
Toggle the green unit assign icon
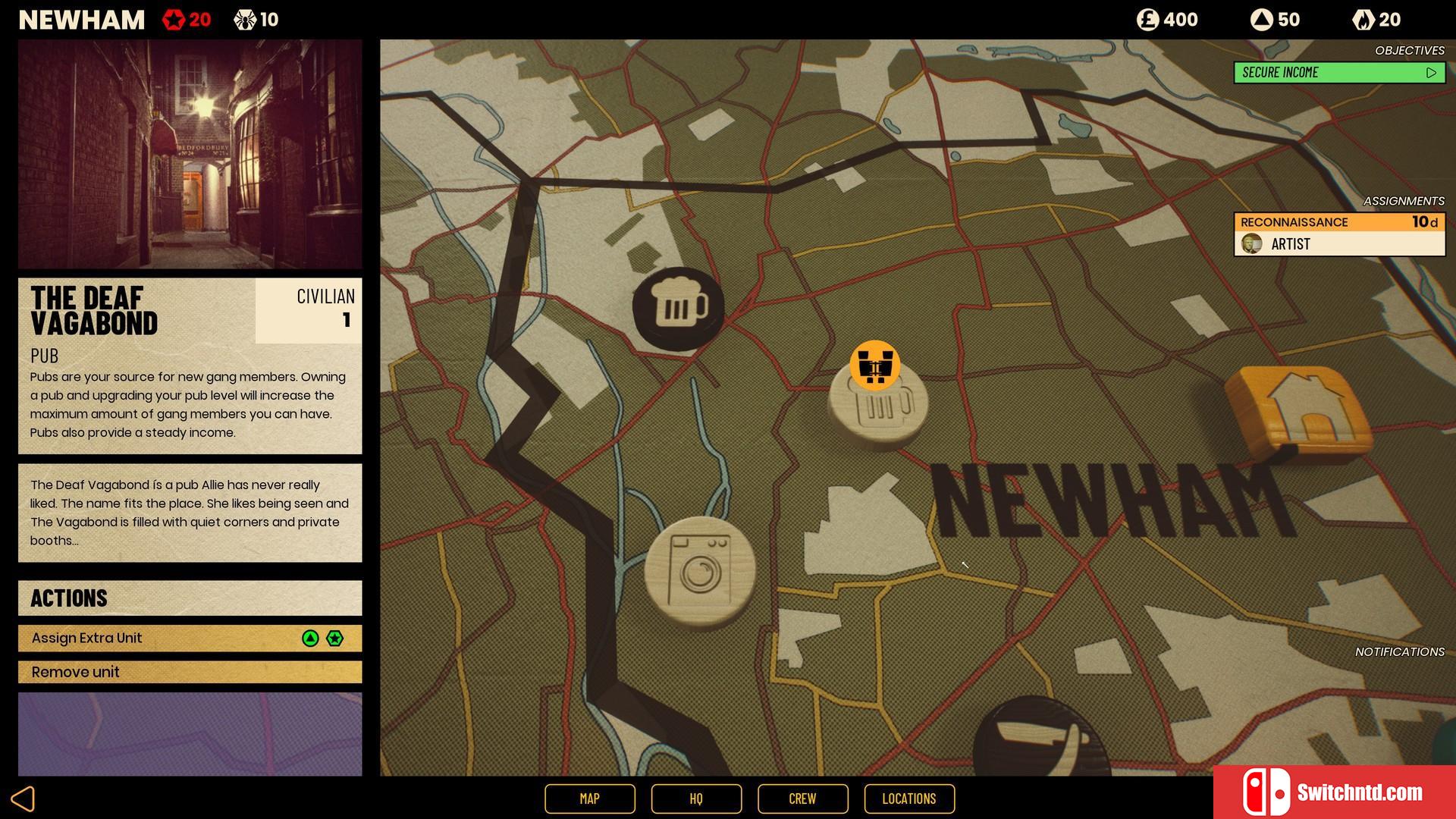(311, 638)
